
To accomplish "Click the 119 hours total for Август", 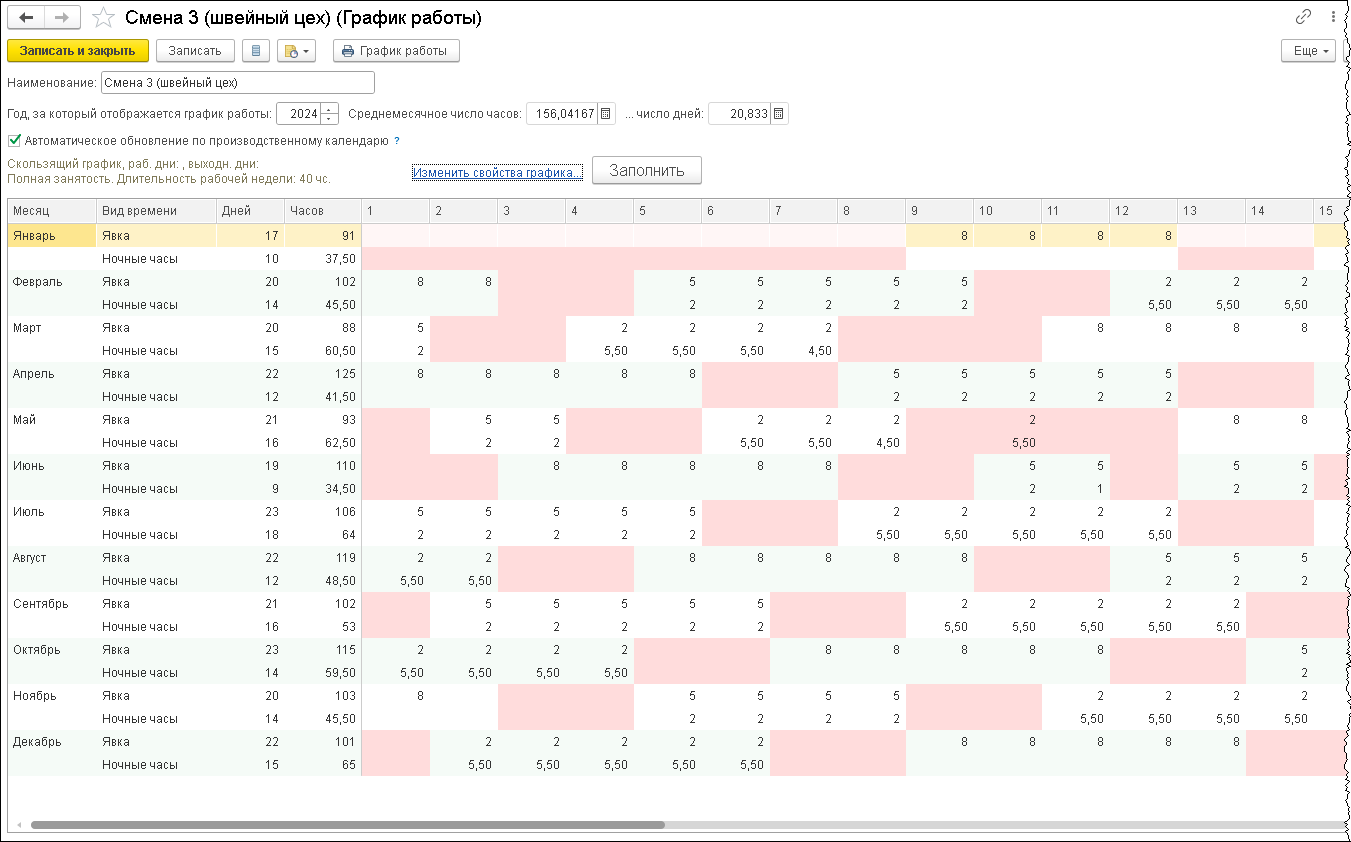I will coord(322,558).
